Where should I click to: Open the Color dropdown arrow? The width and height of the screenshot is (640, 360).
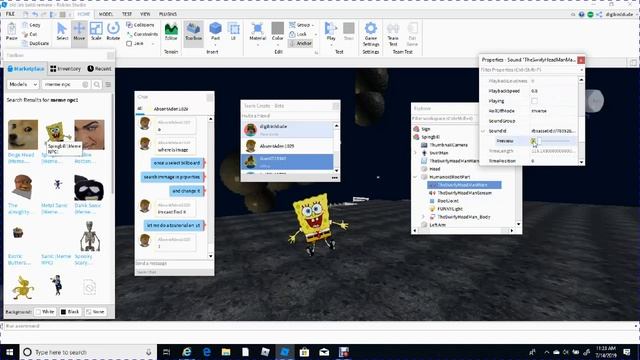coord(278,44)
